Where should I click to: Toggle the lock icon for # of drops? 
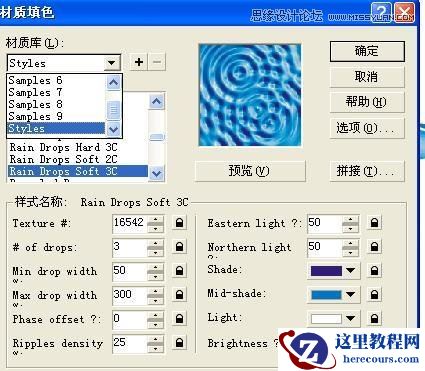[x=179, y=247]
